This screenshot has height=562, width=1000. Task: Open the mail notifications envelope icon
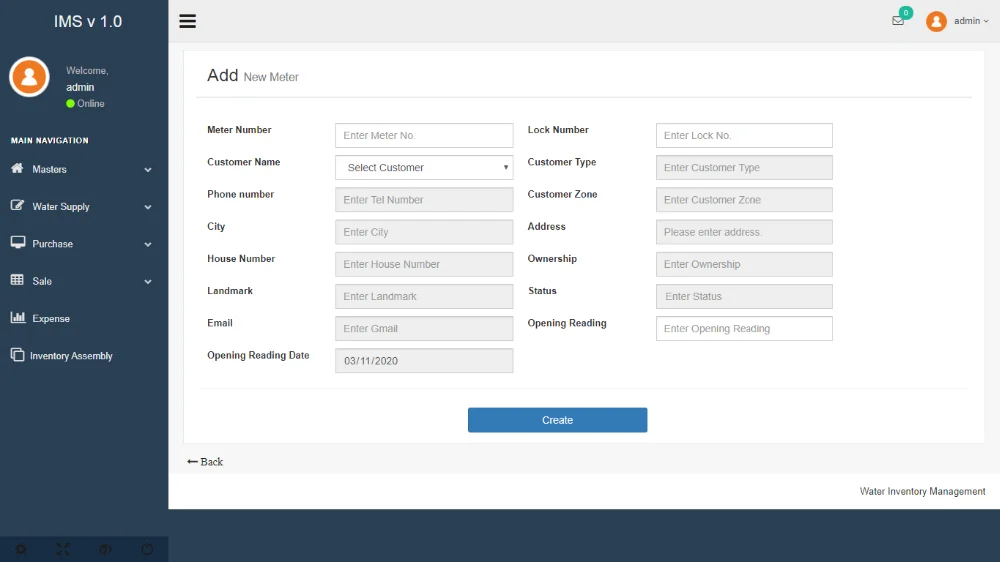[x=898, y=21]
